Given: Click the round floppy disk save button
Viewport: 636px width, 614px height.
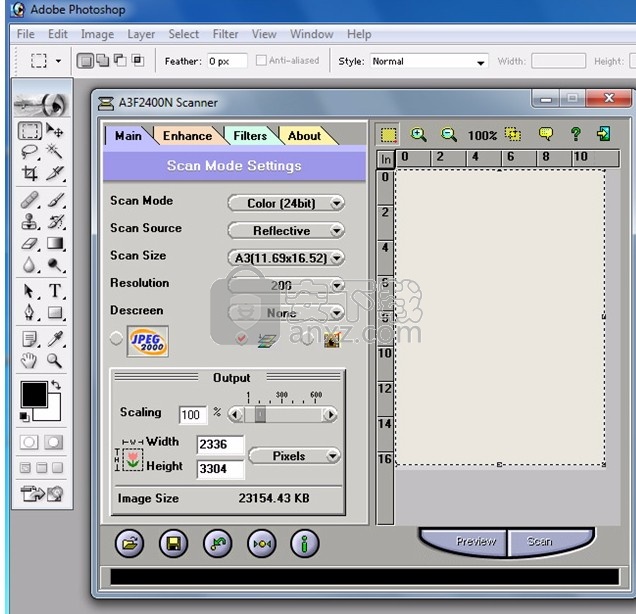Looking at the screenshot, I should click(x=174, y=543).
